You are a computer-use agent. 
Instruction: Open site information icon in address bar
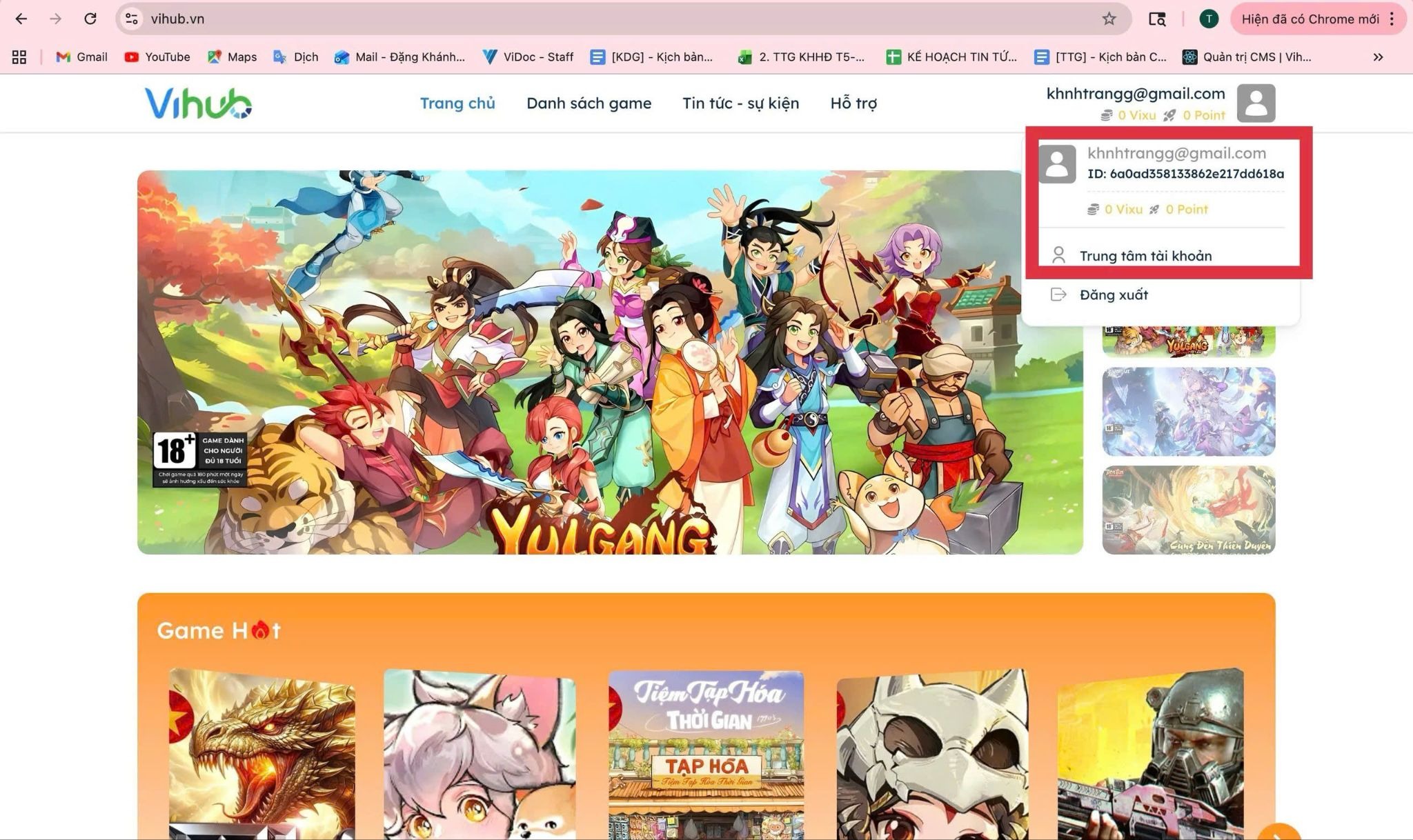131,19
